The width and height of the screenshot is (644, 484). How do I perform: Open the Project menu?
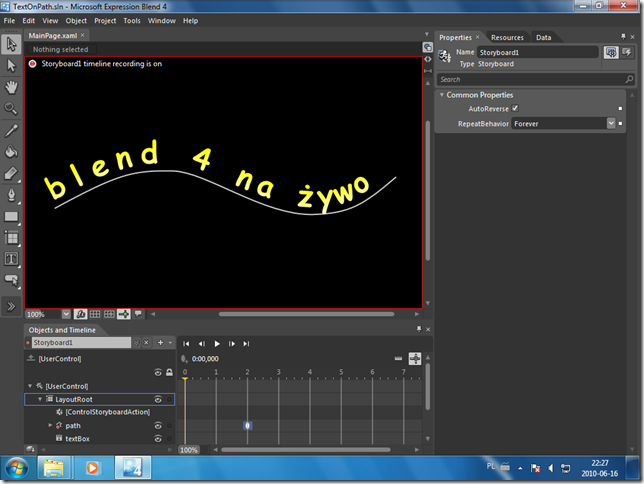(x=105, y=21)
